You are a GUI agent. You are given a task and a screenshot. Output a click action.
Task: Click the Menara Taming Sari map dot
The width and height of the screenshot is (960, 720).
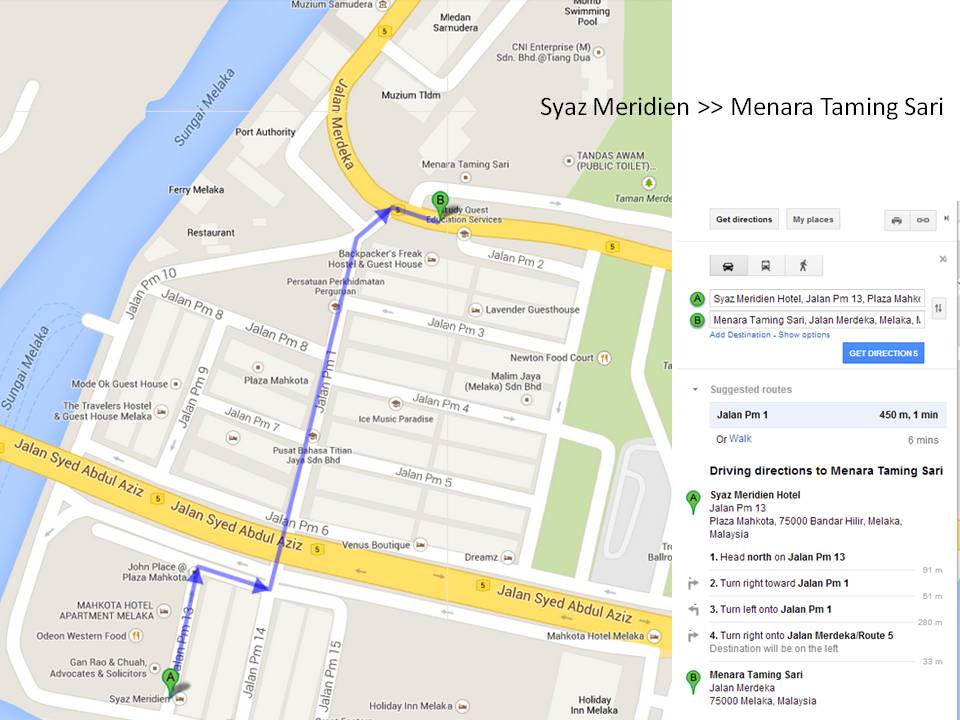click(x=466, y=178)
